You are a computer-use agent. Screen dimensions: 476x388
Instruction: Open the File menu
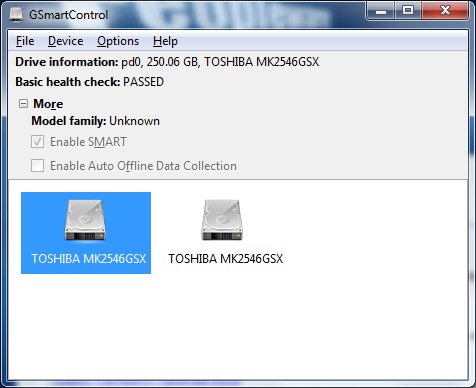25,41
